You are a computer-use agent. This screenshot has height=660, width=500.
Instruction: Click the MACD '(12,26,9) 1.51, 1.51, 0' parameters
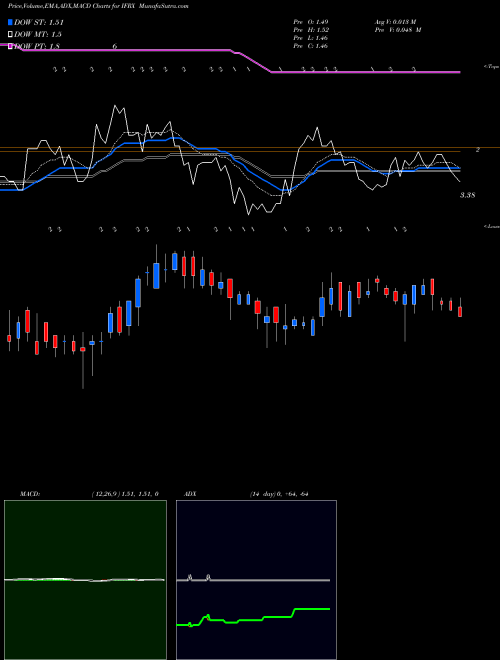click(125, 494)
